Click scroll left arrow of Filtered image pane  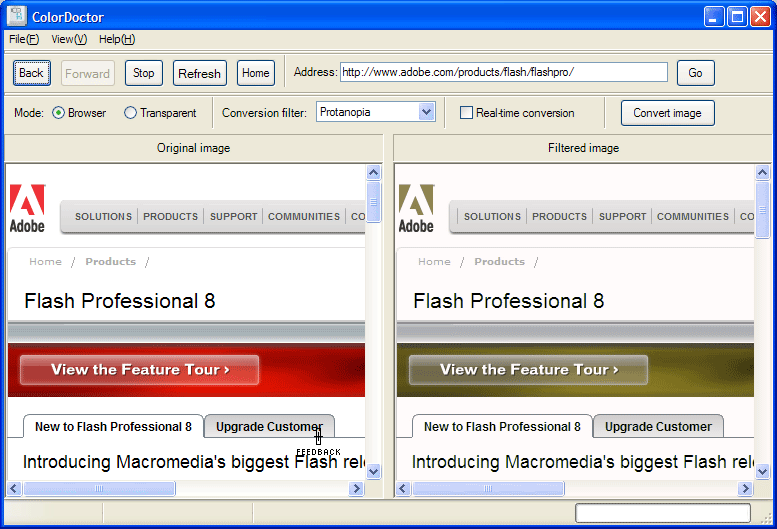pos(403,488)
